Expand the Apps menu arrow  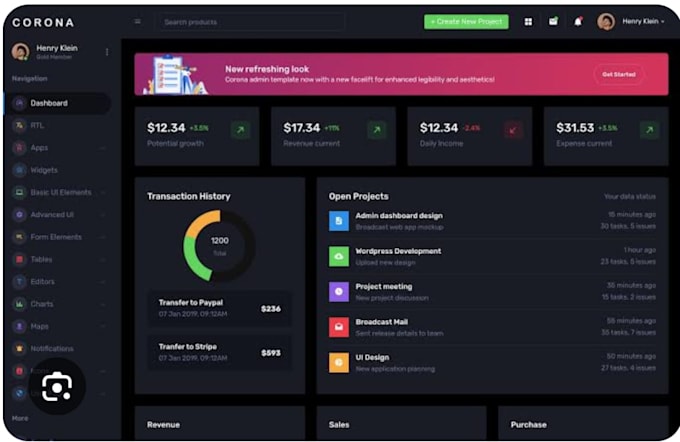click(x=103, y=148)
